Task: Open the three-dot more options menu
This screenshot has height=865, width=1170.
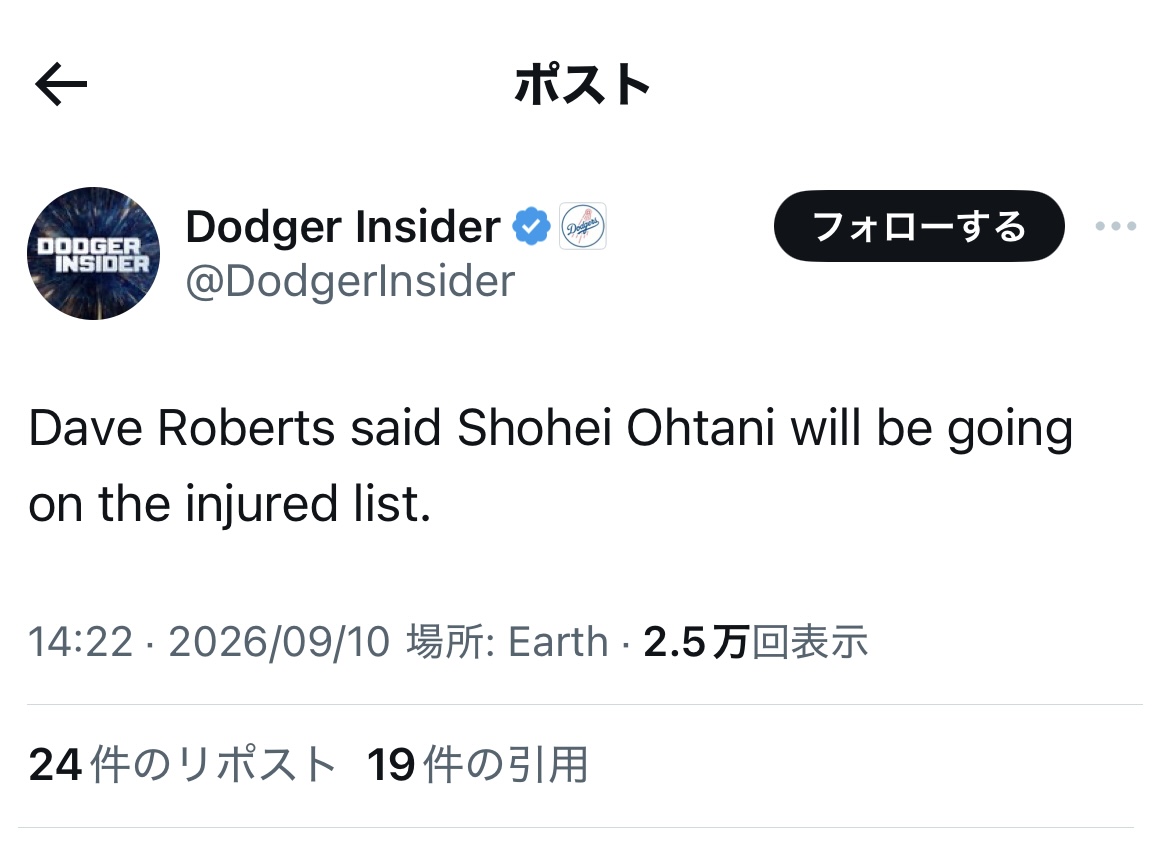Action: (x=1116, y=226)
